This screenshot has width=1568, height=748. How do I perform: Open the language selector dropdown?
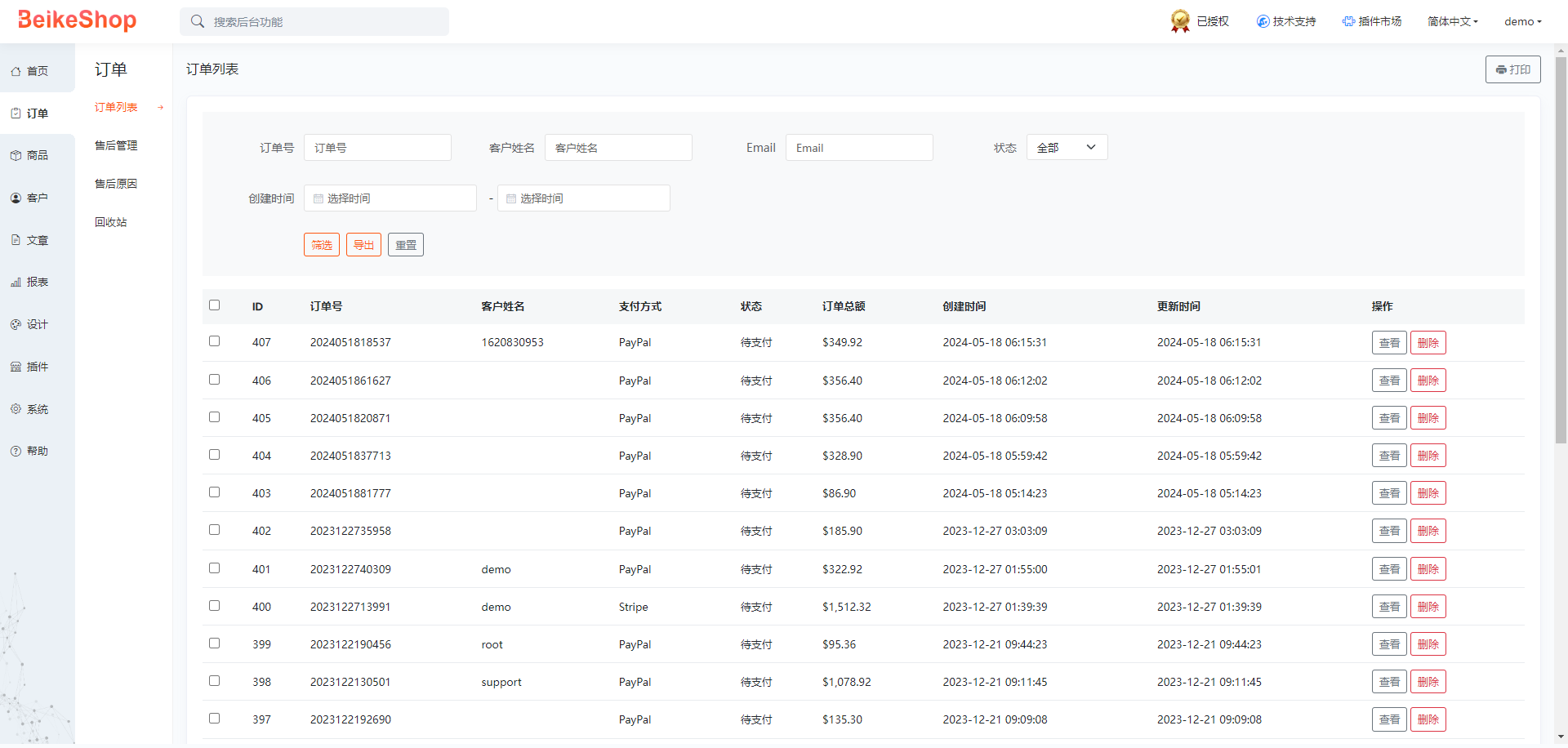(1453, 22)
